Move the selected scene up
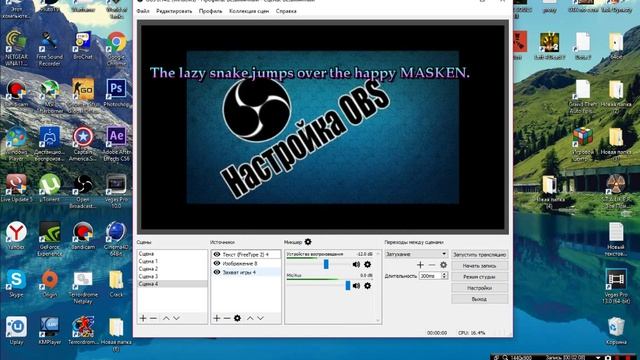 pos(166,318)
